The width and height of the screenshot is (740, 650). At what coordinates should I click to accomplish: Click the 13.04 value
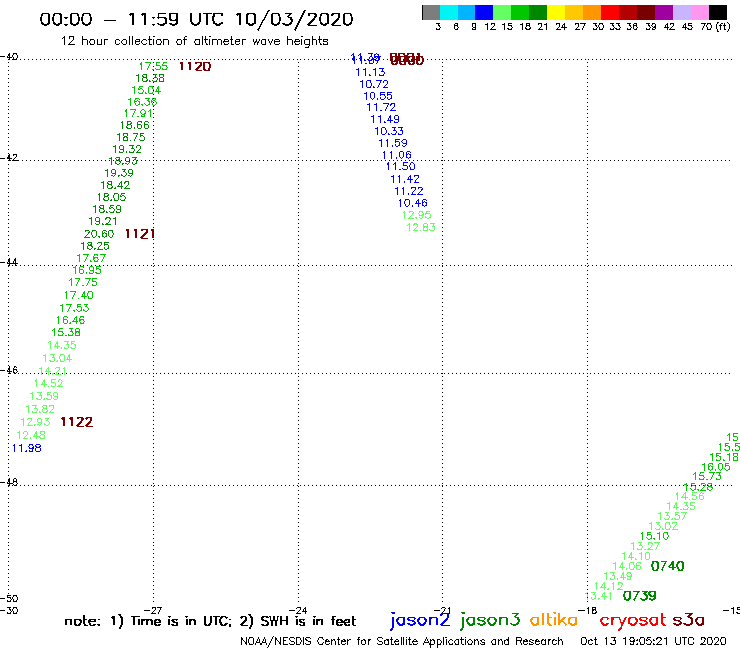57,358
